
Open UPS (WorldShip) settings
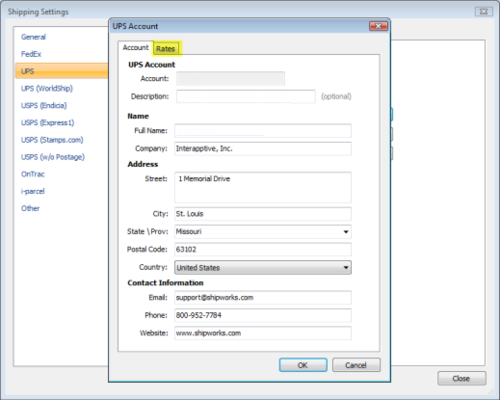[x=47, y=88]
